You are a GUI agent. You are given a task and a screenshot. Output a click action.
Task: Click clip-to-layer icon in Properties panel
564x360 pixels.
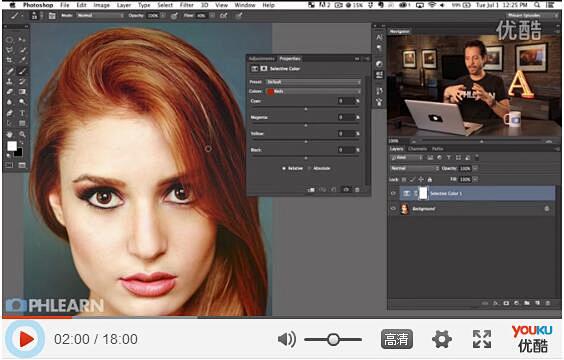click(x=311, y=190)
